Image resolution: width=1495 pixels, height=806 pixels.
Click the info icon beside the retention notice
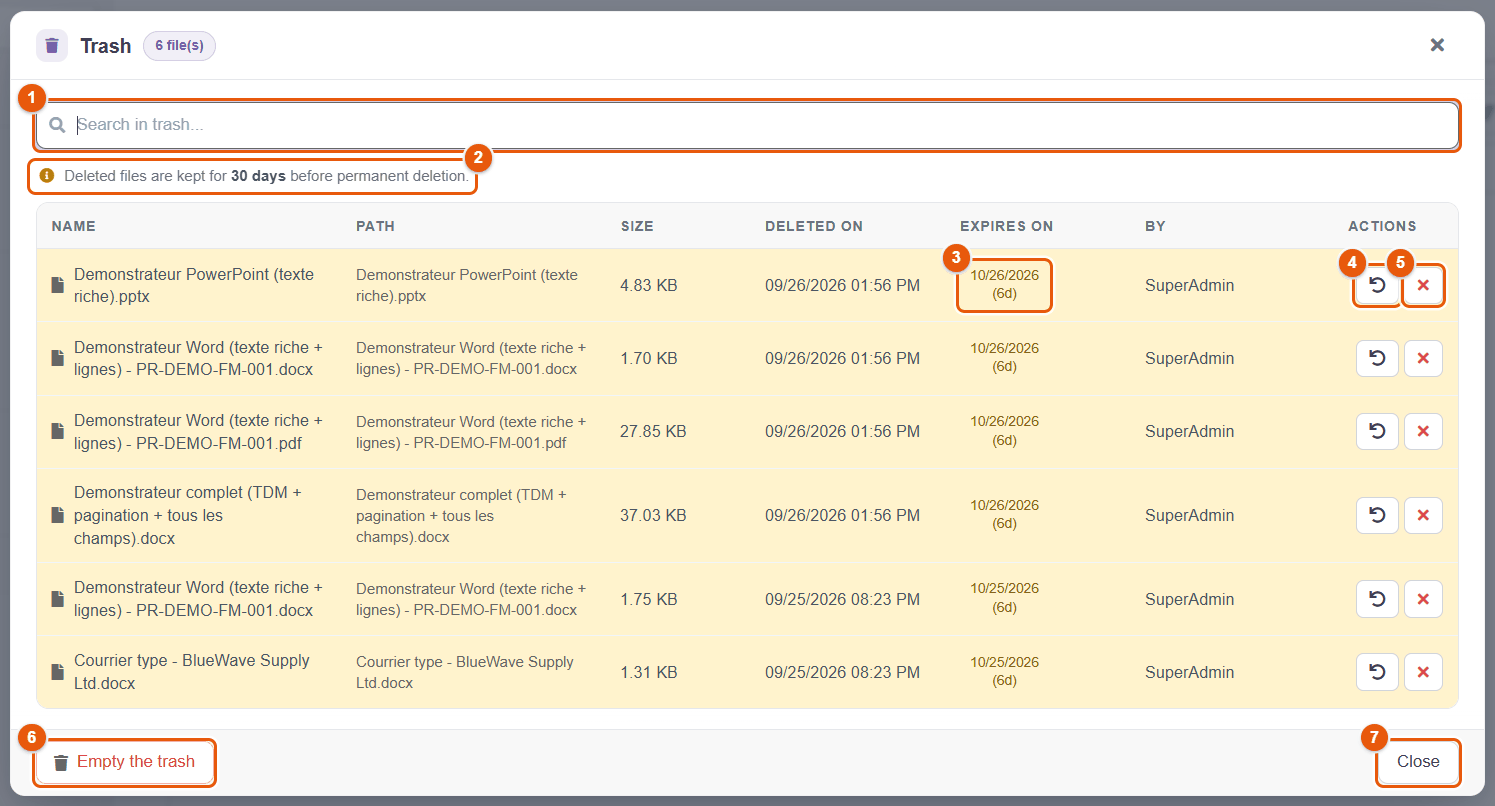coord(47,175)
